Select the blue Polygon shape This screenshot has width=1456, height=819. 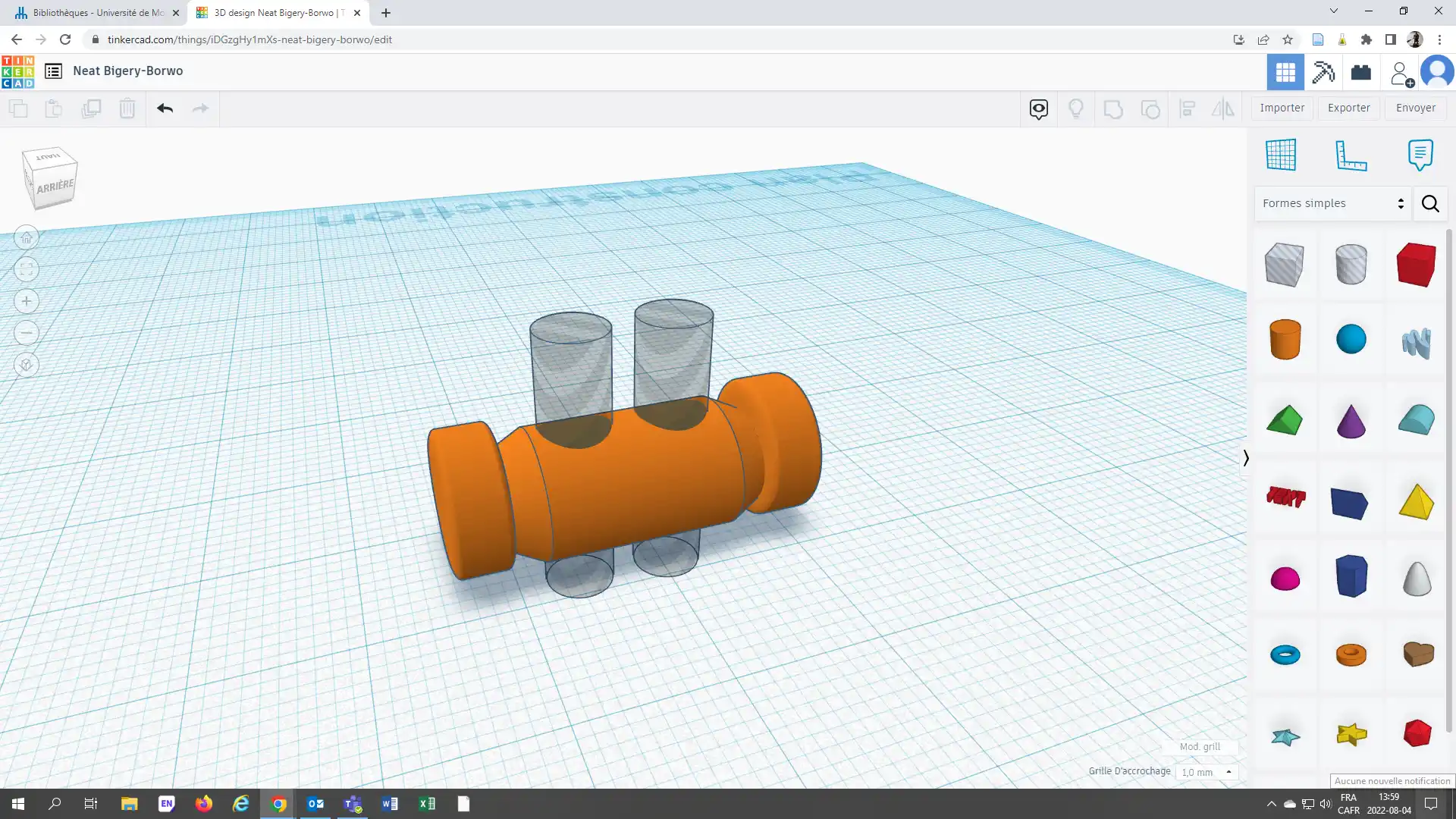1351,576
